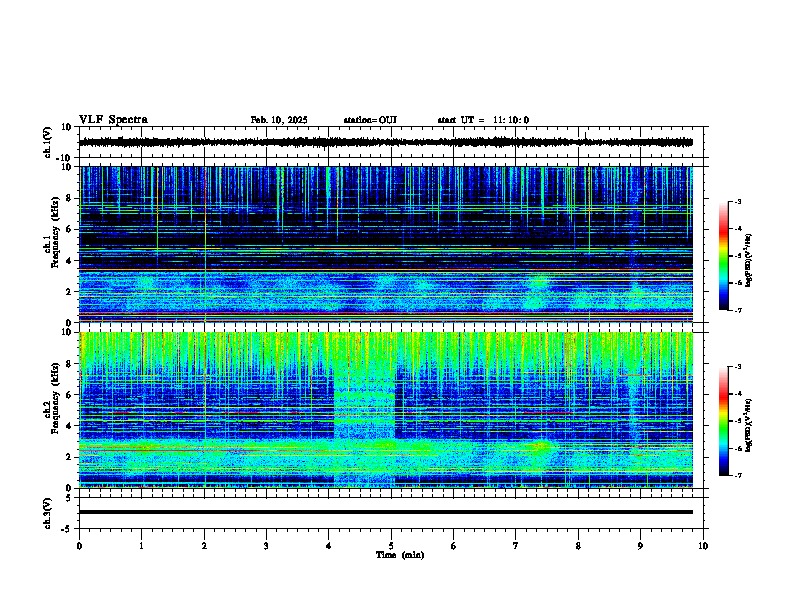Click time axis tick label "9"
792x612 pixels.
click(640, 546)
